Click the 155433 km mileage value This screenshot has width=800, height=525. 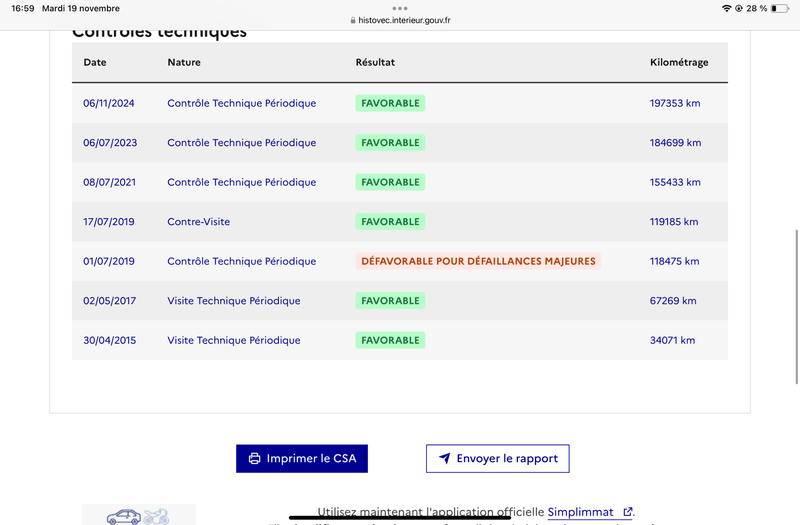674,182
